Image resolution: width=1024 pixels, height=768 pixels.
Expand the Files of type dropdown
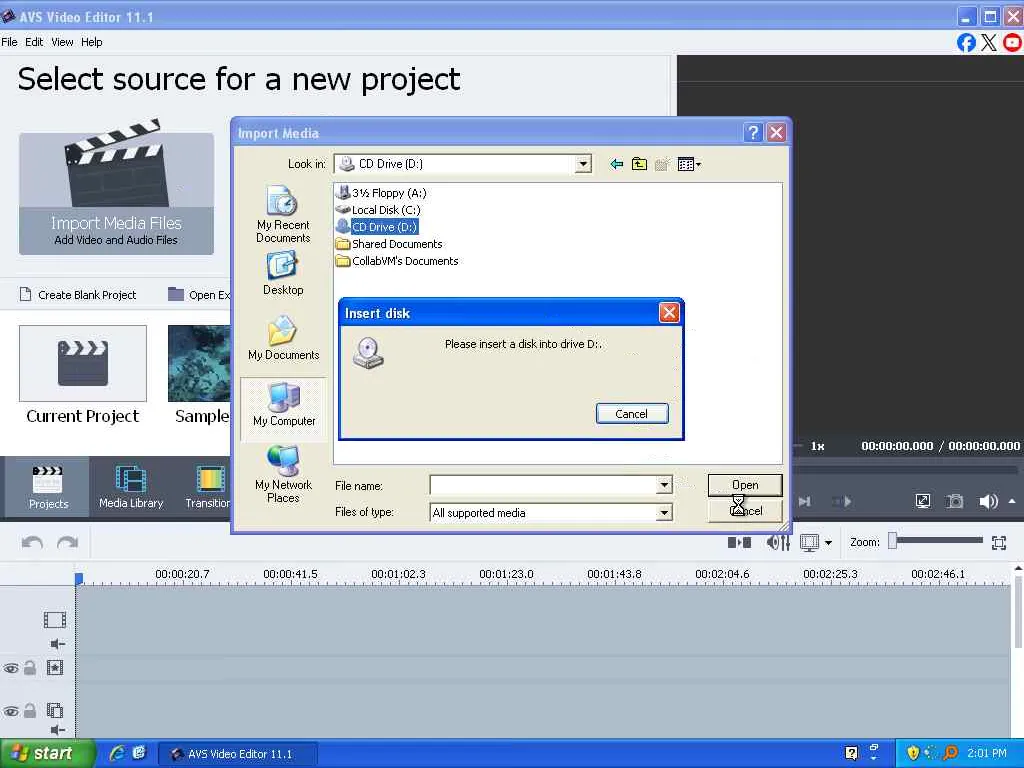click(664, 513)
